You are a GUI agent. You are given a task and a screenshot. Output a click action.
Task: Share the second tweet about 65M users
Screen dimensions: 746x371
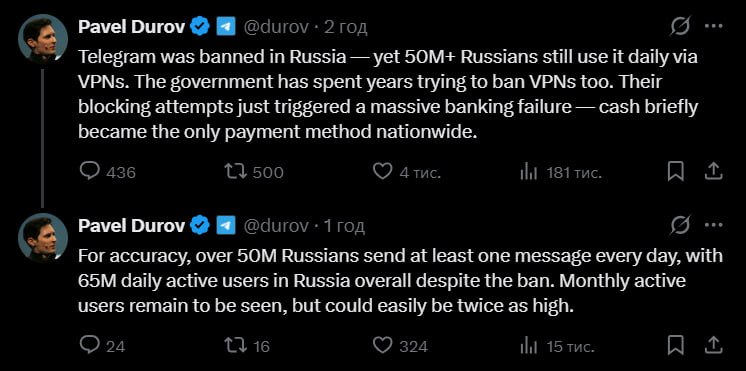coord(714,346)
